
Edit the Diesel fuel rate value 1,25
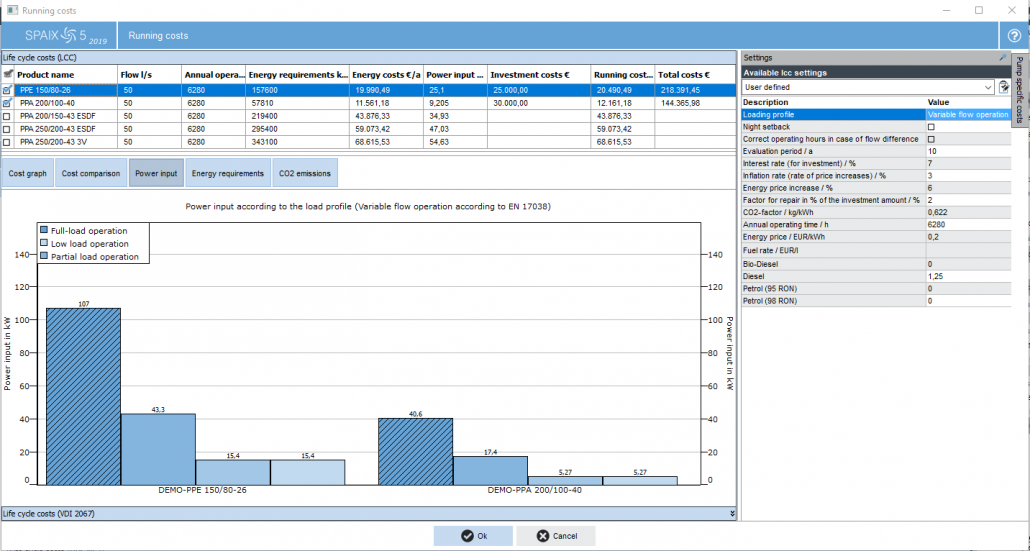click(968, 276)
